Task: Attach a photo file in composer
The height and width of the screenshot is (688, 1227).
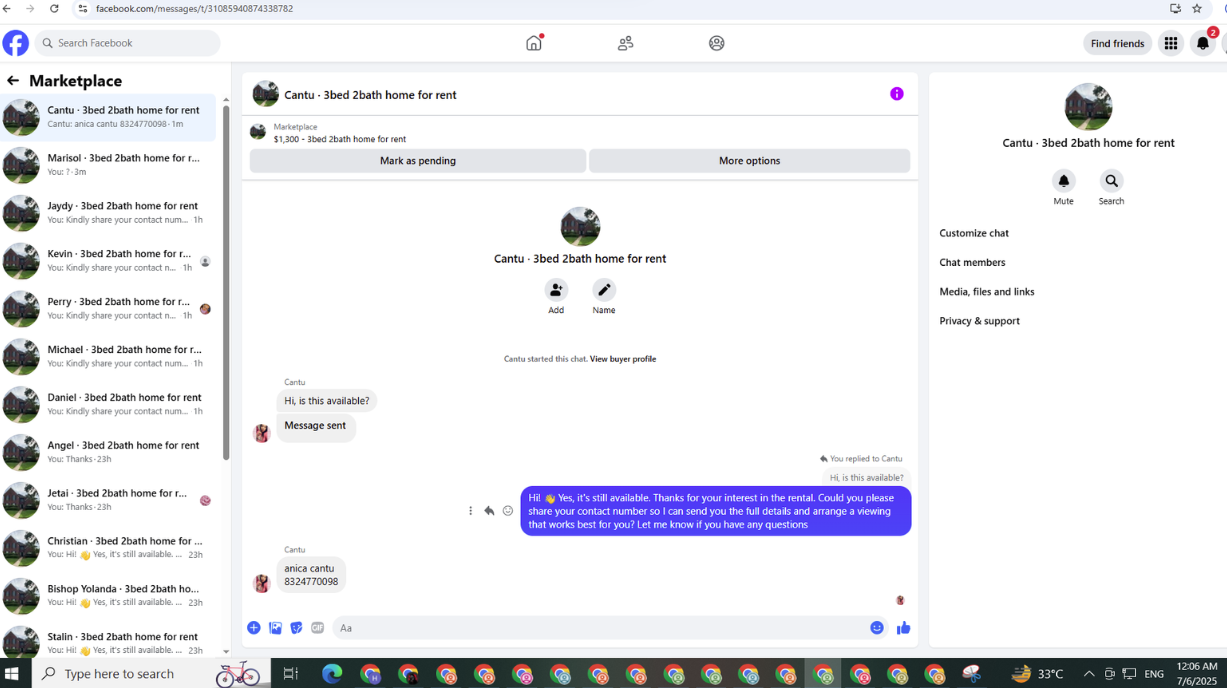Action: coord(275,628)
